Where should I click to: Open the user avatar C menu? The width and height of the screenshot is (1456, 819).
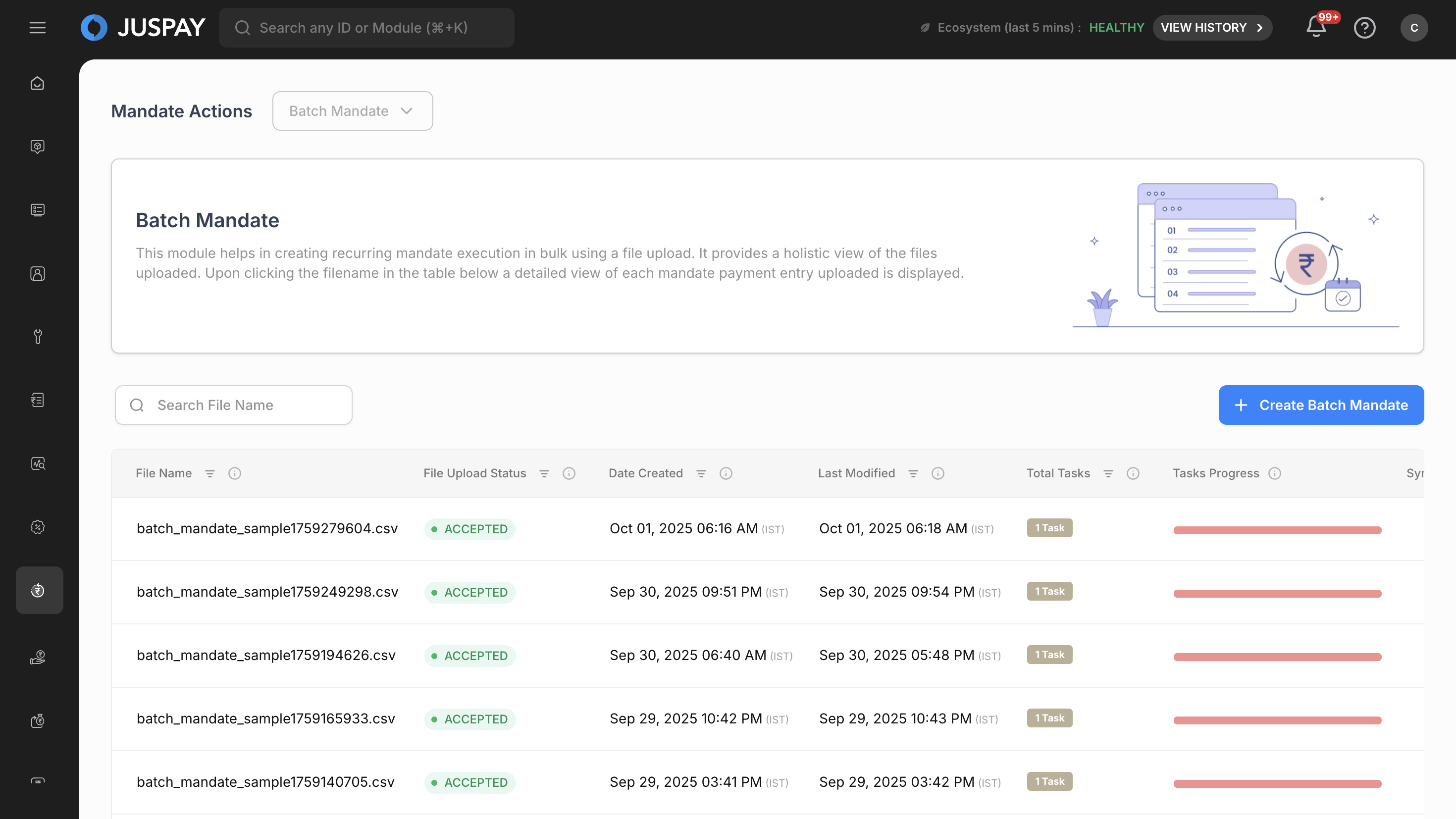click(x=1413, y=28)
